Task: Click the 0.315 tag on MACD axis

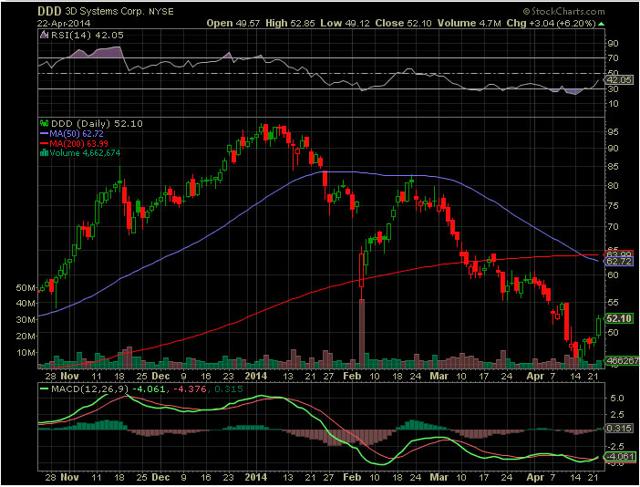Action: 619,428
